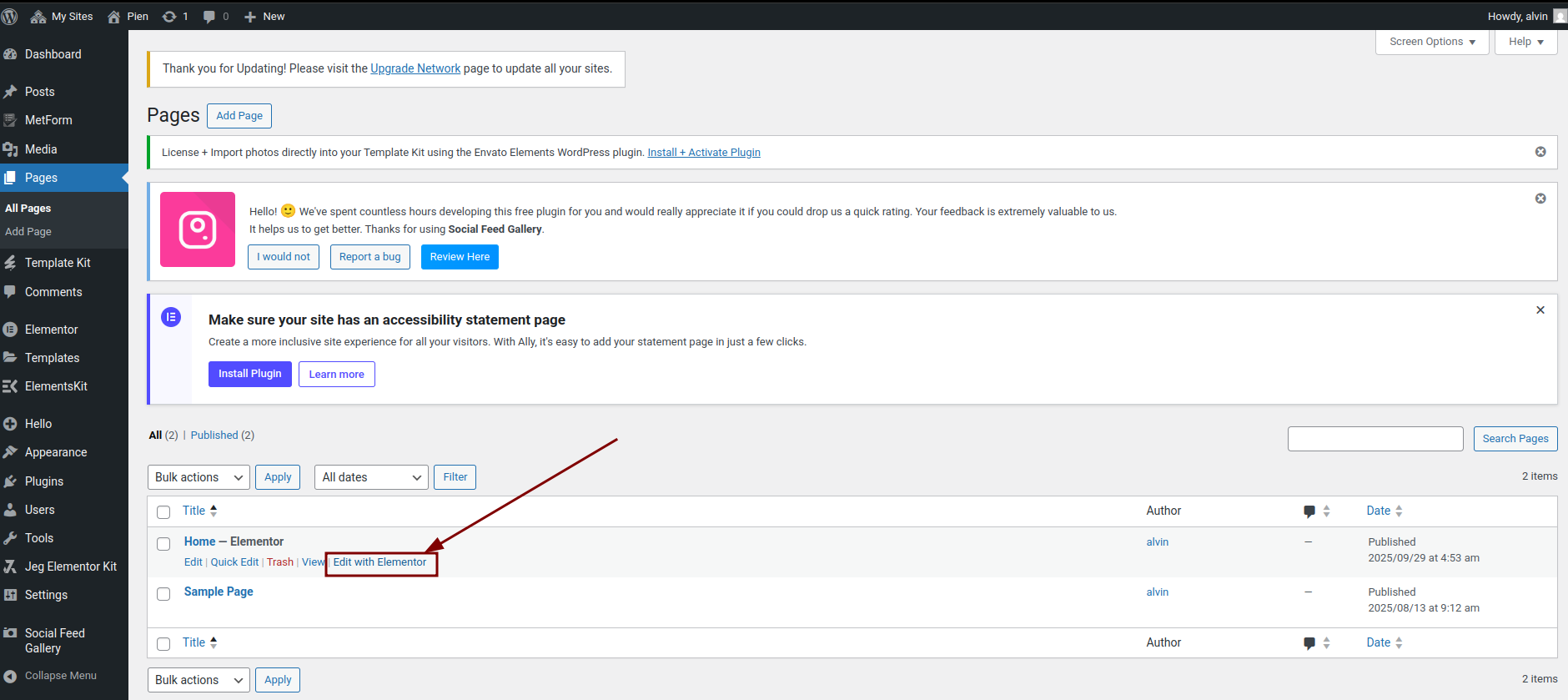
Task: Dismiss the Envato Elements license notice
Action: pos(1540,152)
